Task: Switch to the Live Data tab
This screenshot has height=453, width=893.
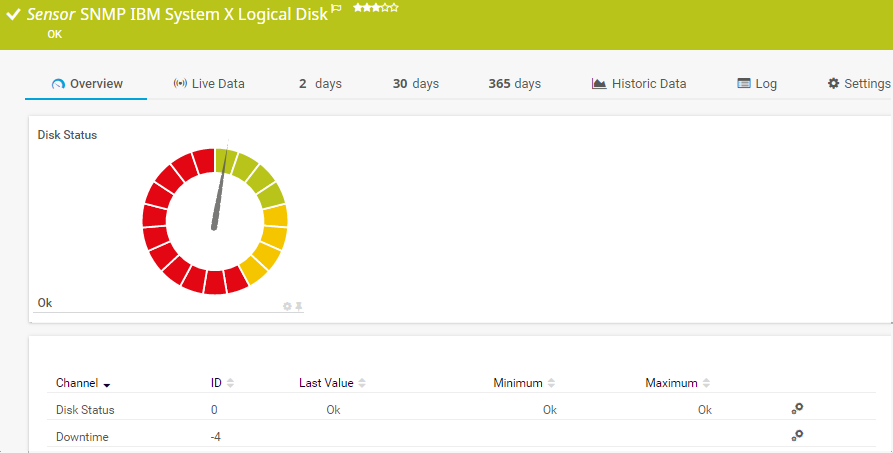Action: (209, 84)
